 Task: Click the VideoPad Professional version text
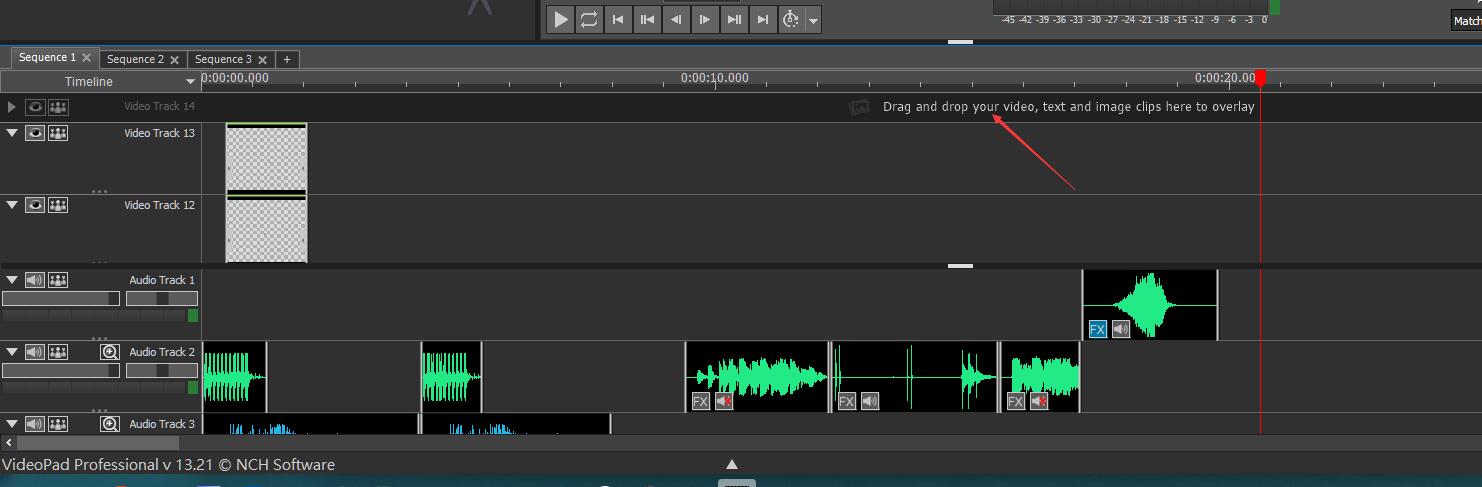(x=168, y=465)
